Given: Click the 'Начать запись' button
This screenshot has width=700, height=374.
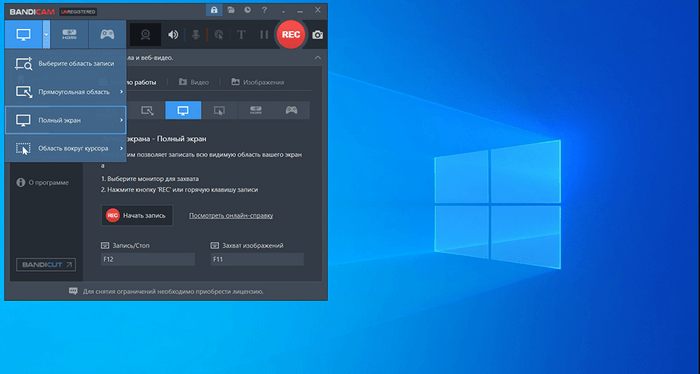Looking at the screenshot, I should (x=137, y=216).
